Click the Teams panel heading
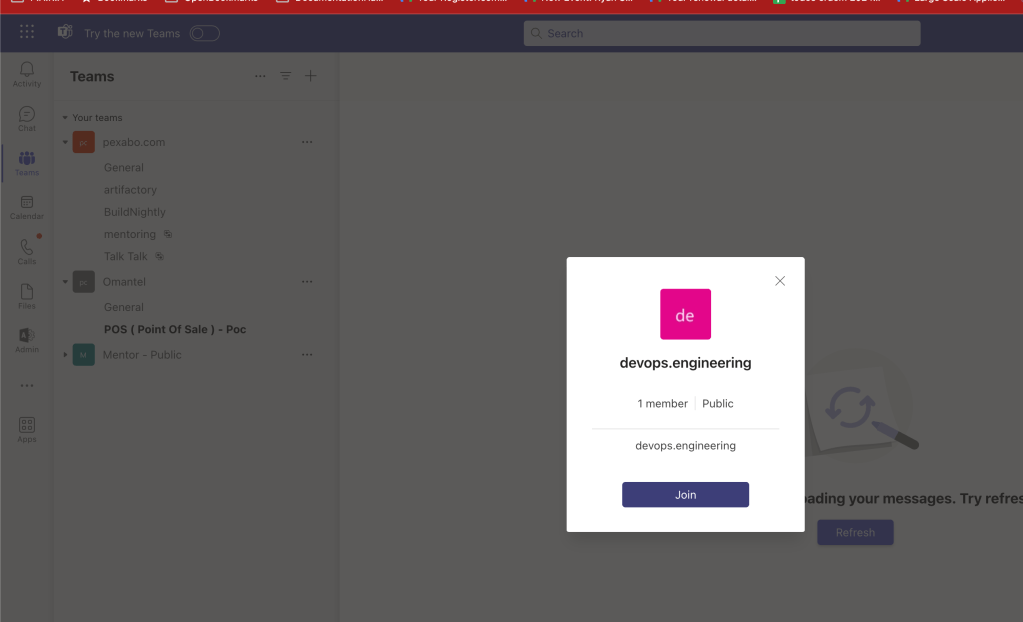The height and width of the screenshot is (622, 1023). 92,76
